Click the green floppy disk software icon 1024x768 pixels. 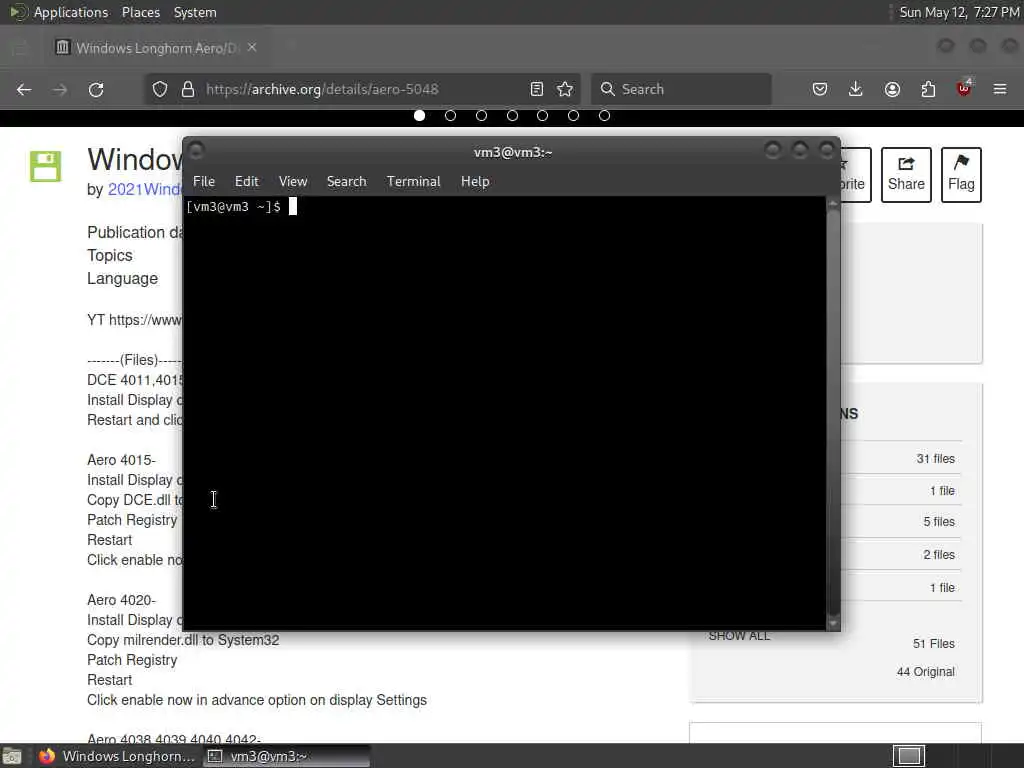(x=45, y=167)
